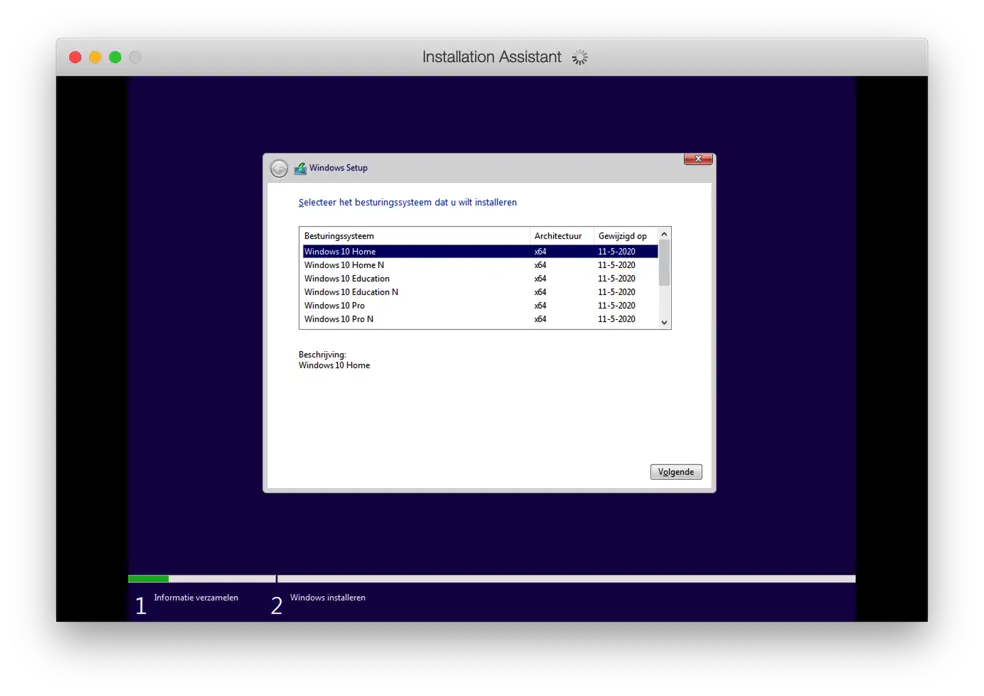Click the list scroll up arrow
Viewport: 984px width, 696px height.
664,234
